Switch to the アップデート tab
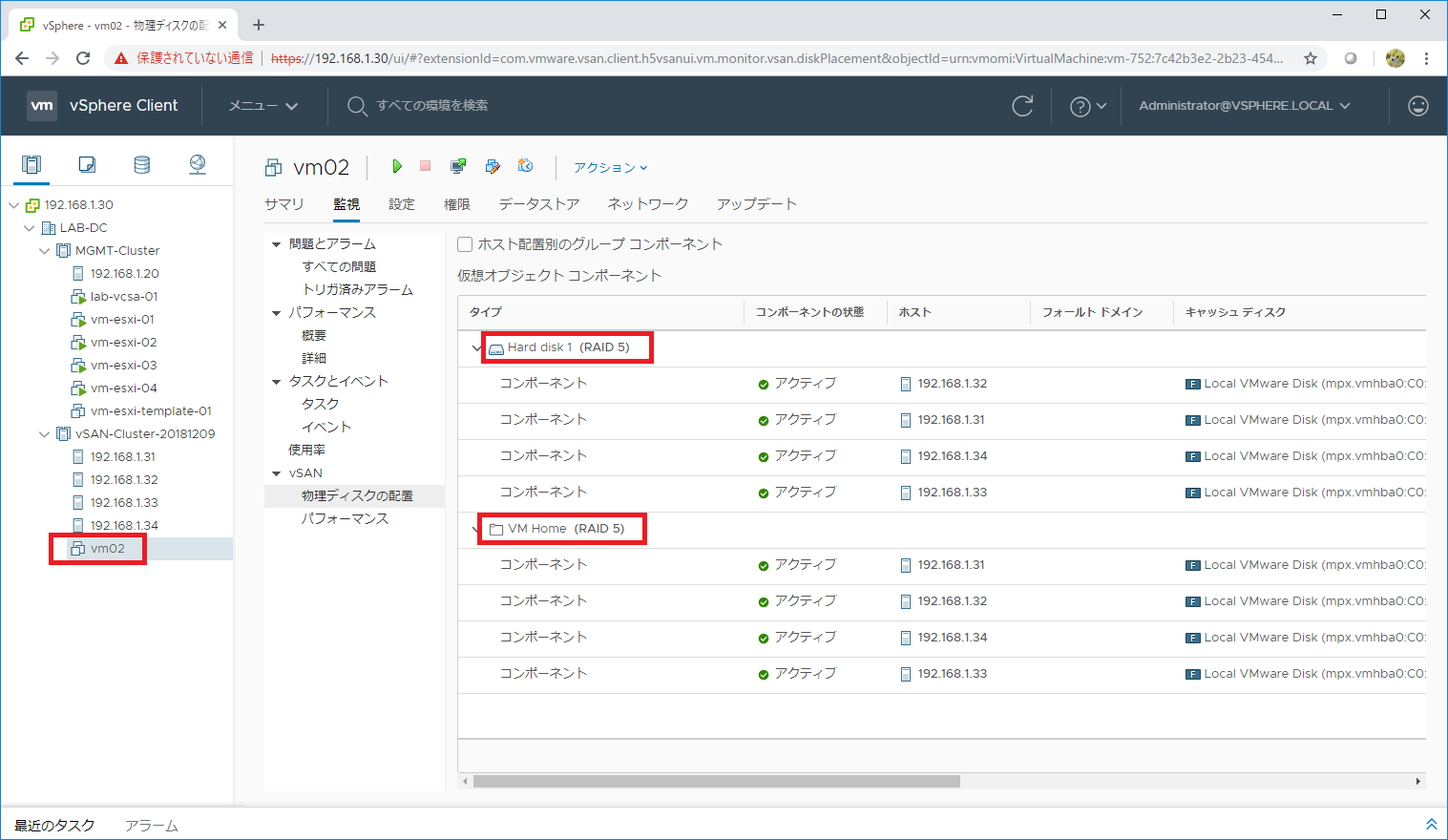The height and width of the screenshot is (840, 1448). (757, 204)
